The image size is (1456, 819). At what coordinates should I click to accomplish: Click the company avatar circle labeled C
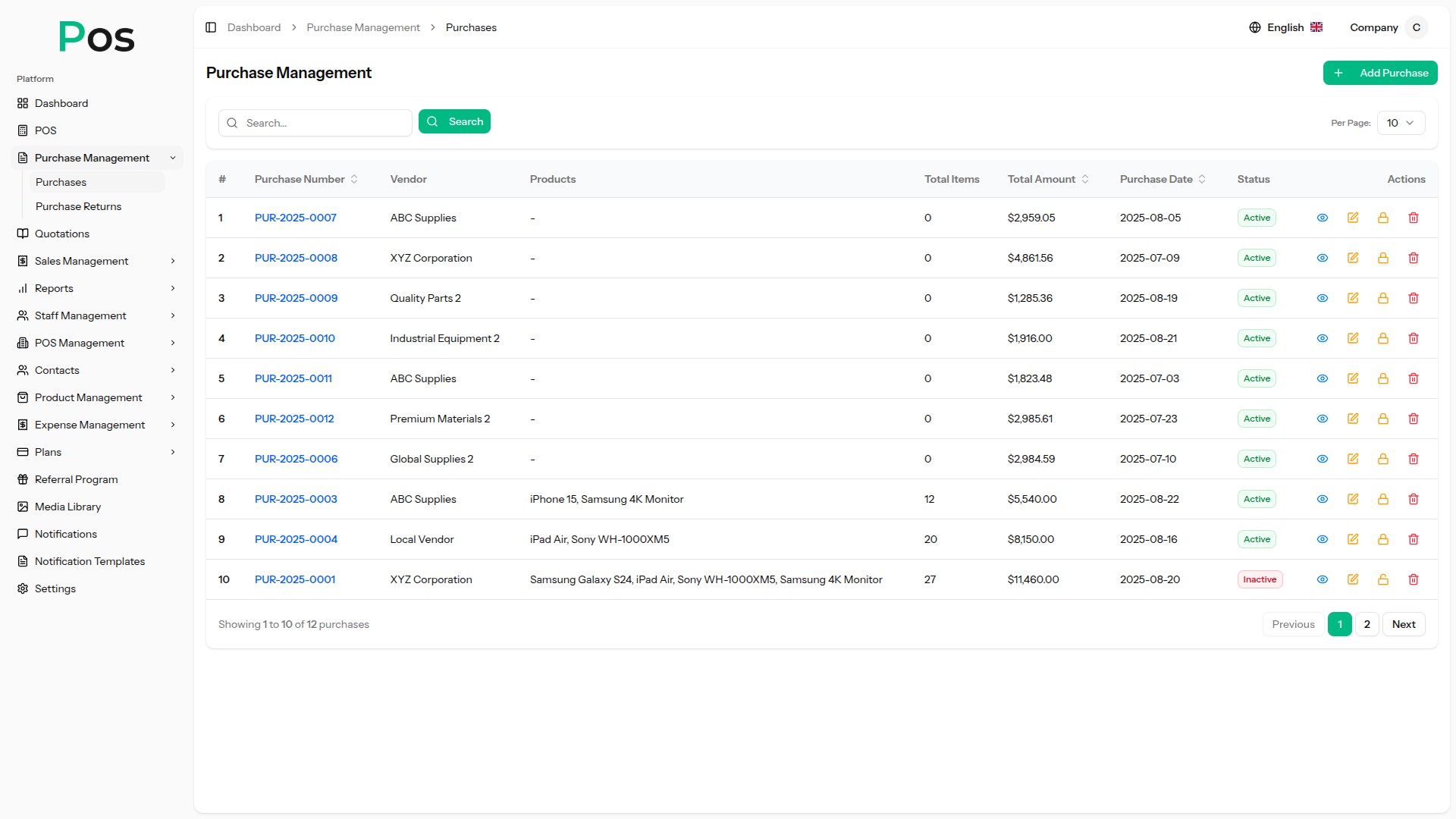click(x=1416, y=27)
